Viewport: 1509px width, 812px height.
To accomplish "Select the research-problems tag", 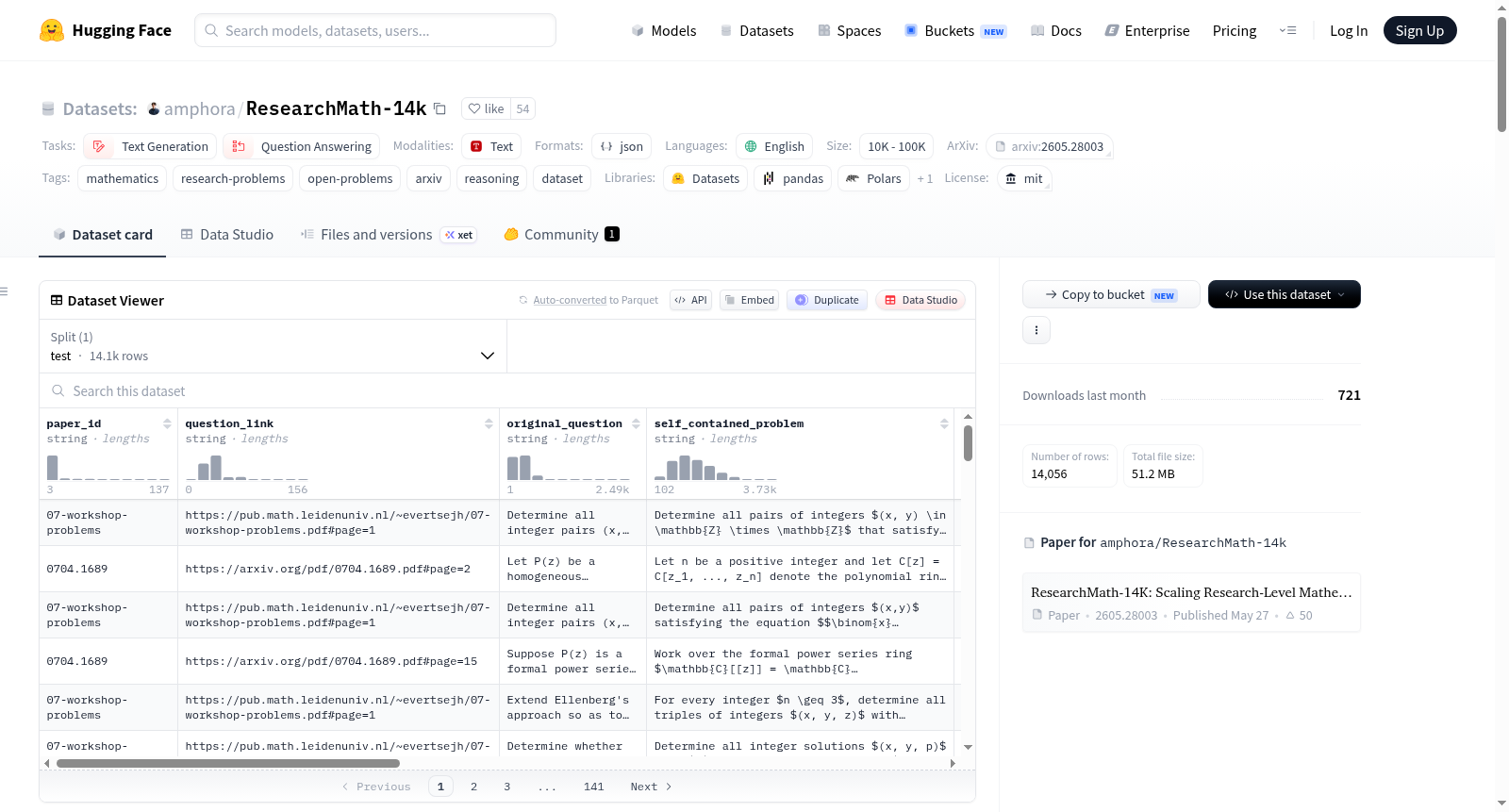I will tap(233, 178).
